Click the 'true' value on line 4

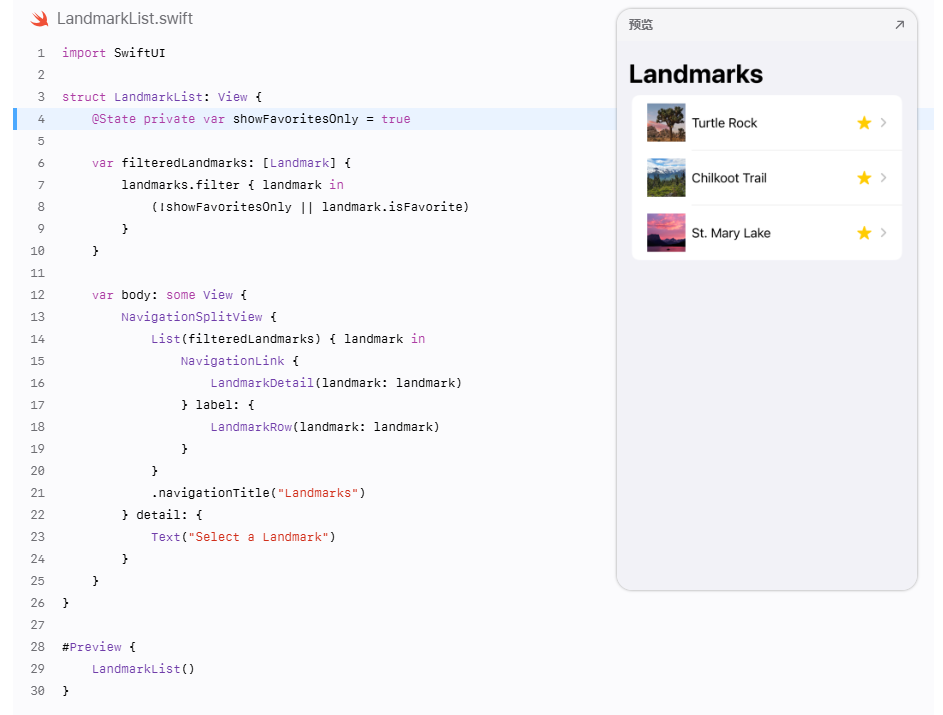click(x=396, y=119)
